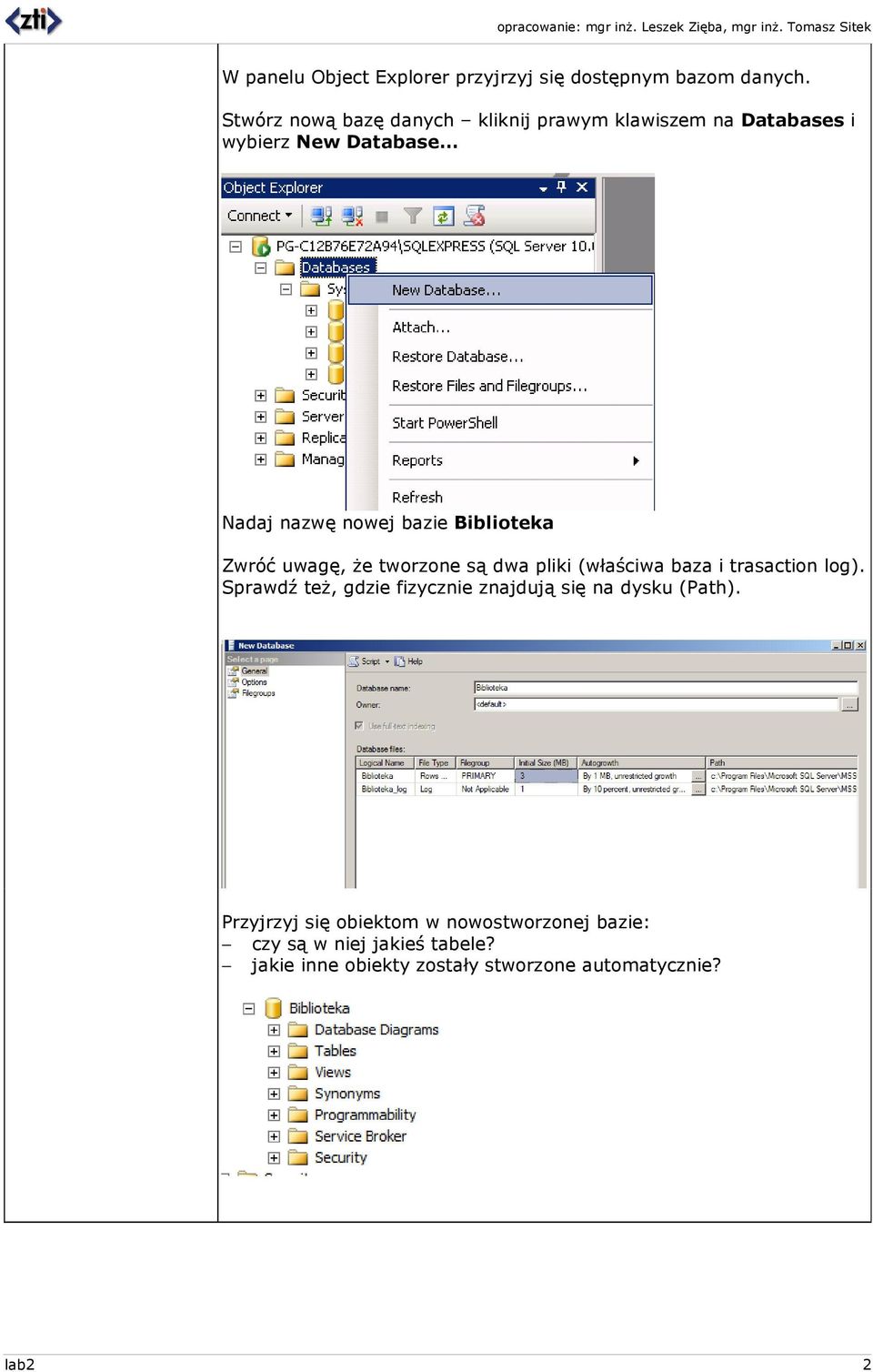This screenshot has width=873, height=1372.
Task: Select the Tables tree label
Action: pos(336,1051)
